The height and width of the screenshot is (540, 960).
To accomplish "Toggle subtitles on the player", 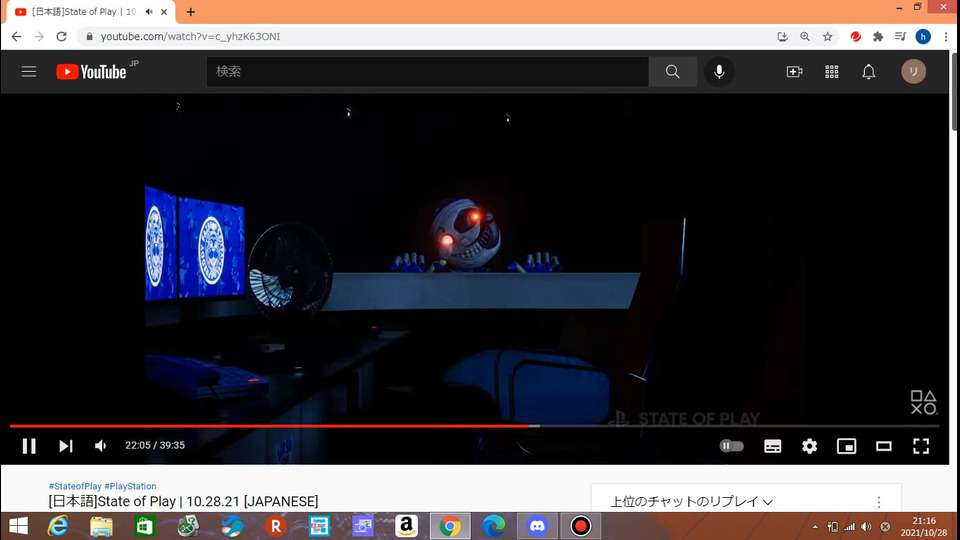I will click(773, 446).
